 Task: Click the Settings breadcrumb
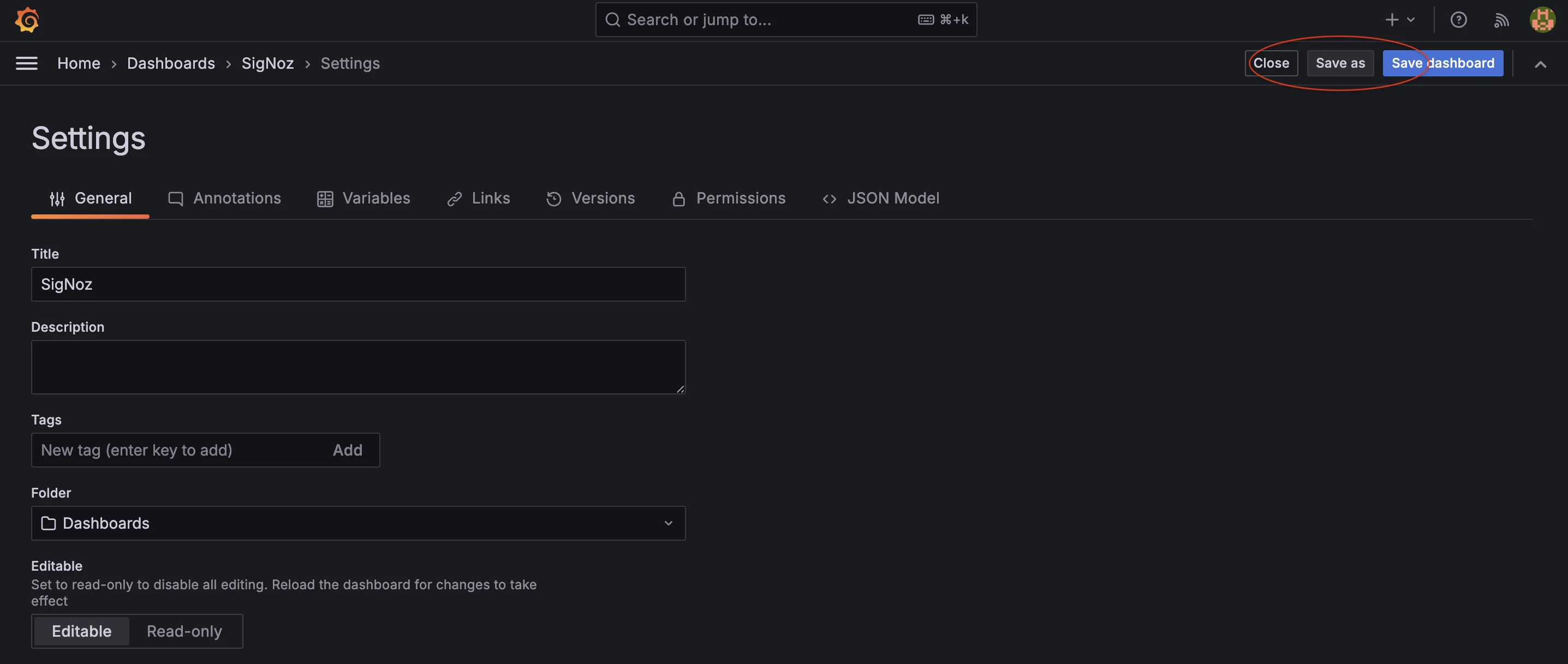pos(350,63)
